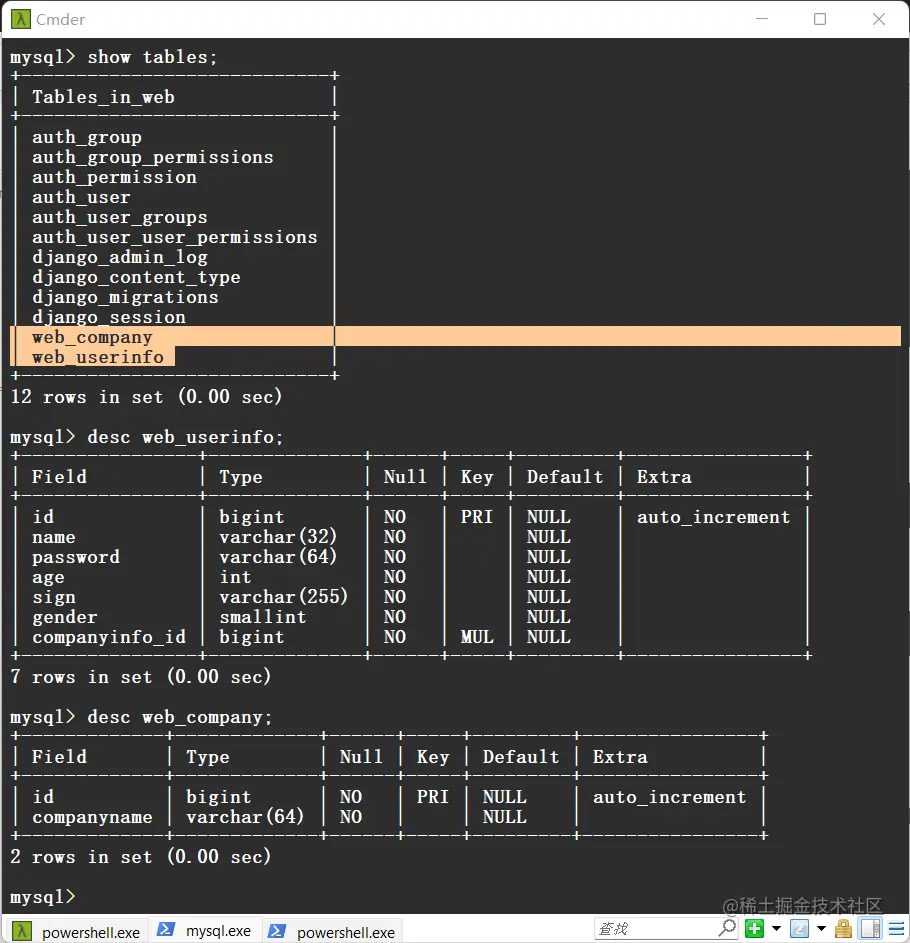
Task: Click the magnifier search icon
Action: click(x=727, y=928)
